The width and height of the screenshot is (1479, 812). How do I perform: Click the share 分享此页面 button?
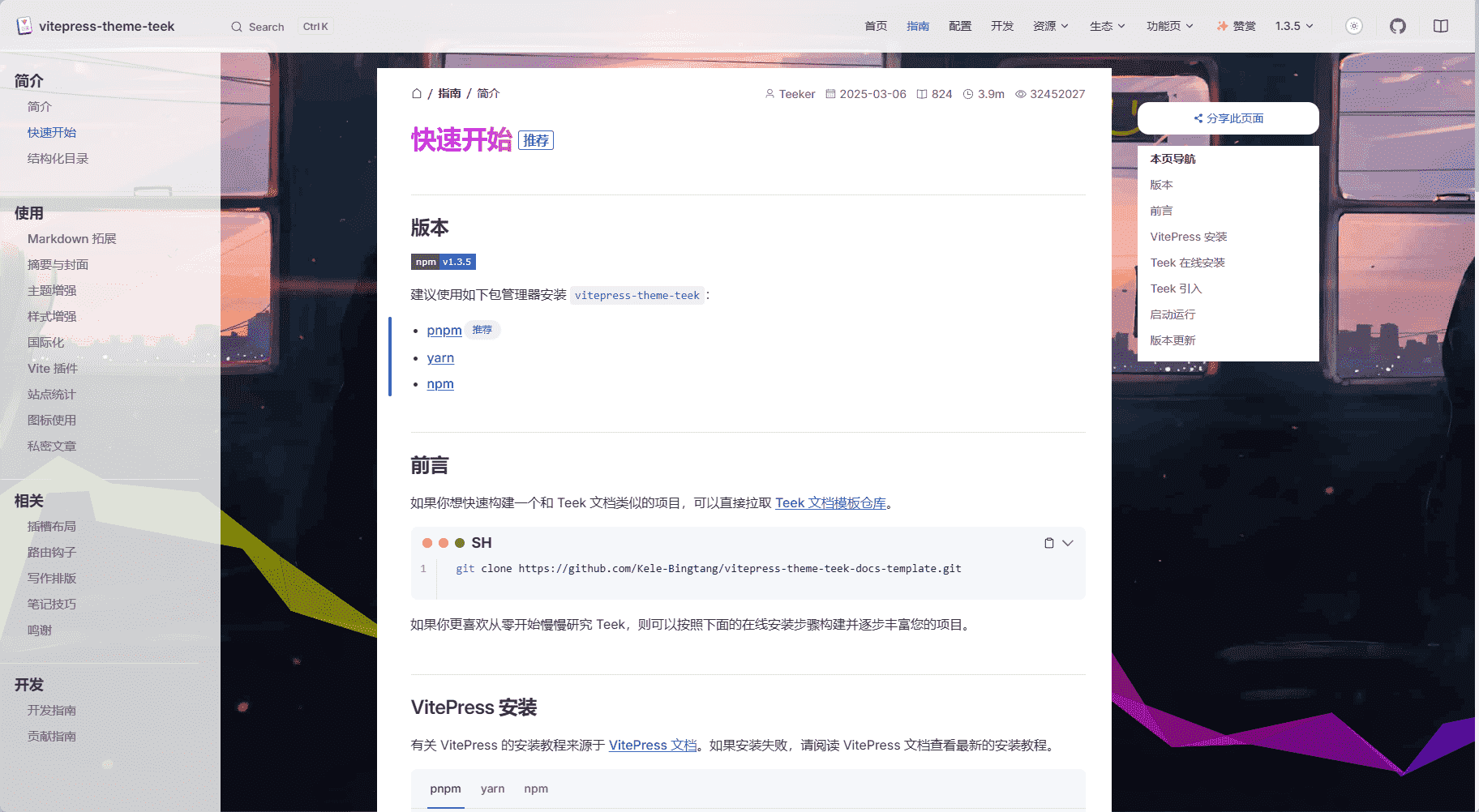point(1228,118)
